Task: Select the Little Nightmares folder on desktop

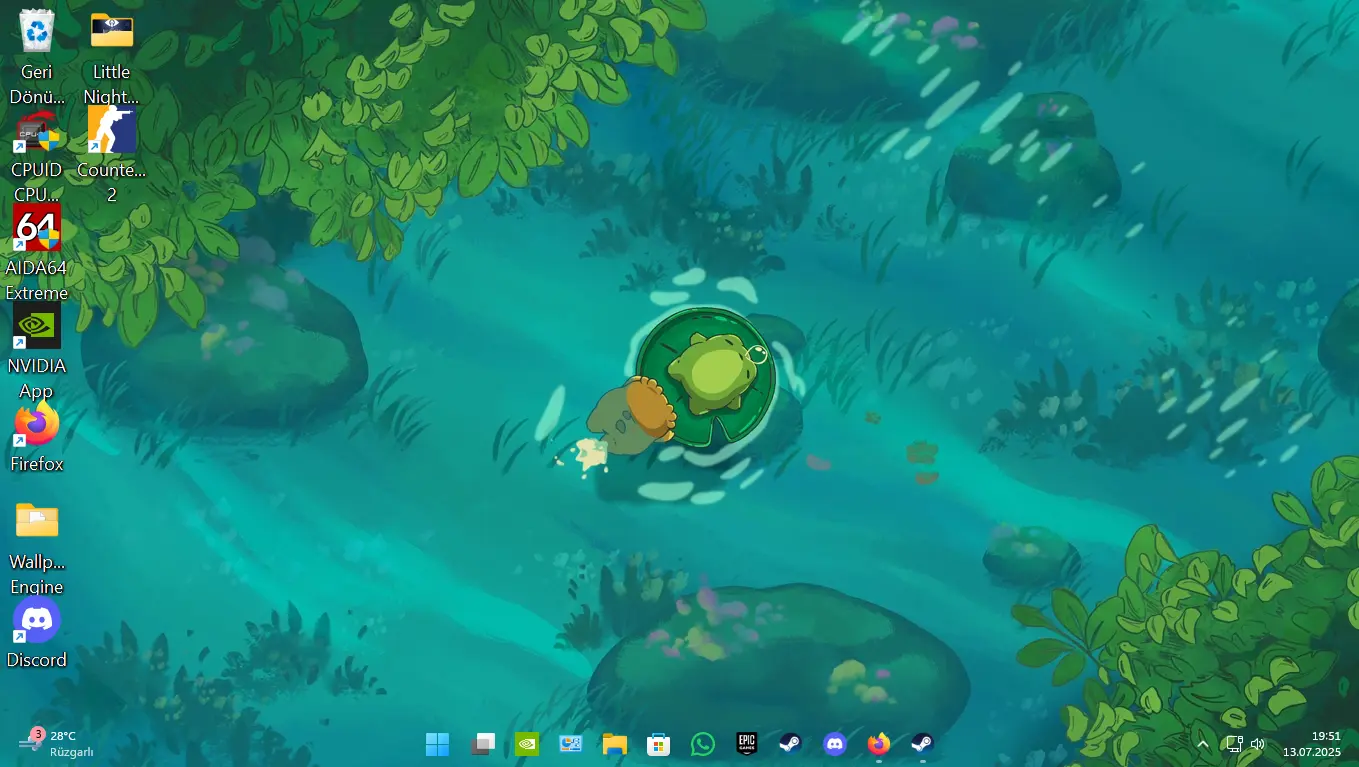Action: (111, 57)
